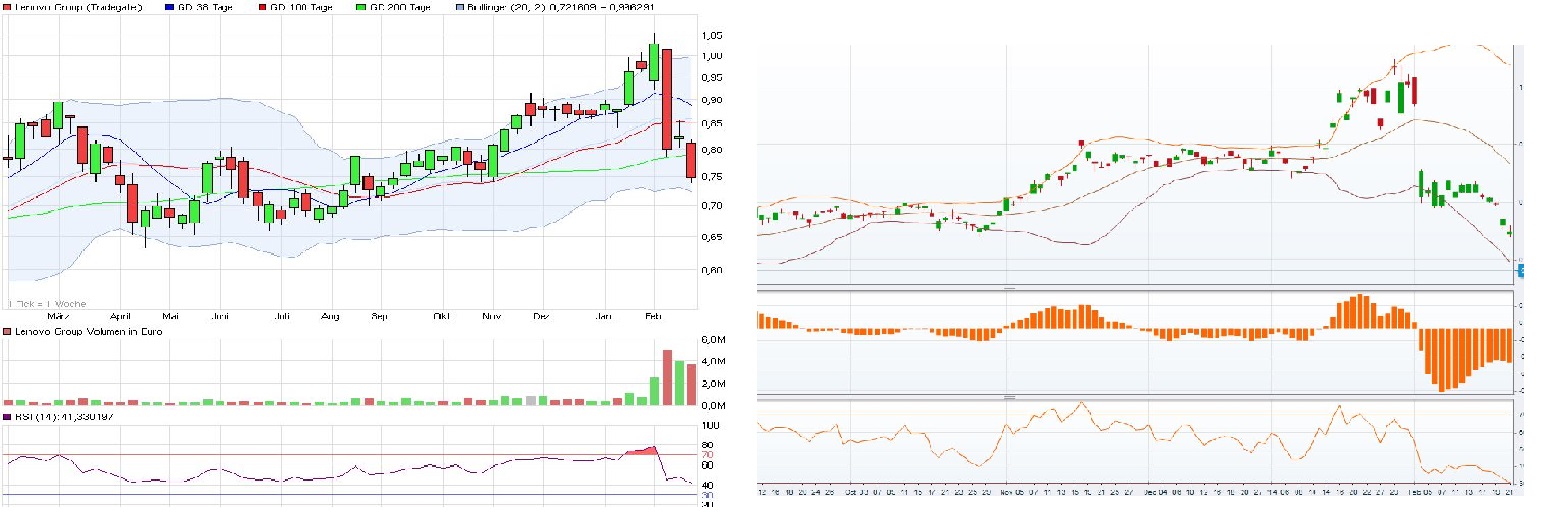Click the red overbought RSI area above 70
Viewport: 1547px width, 524px height.
640,451
